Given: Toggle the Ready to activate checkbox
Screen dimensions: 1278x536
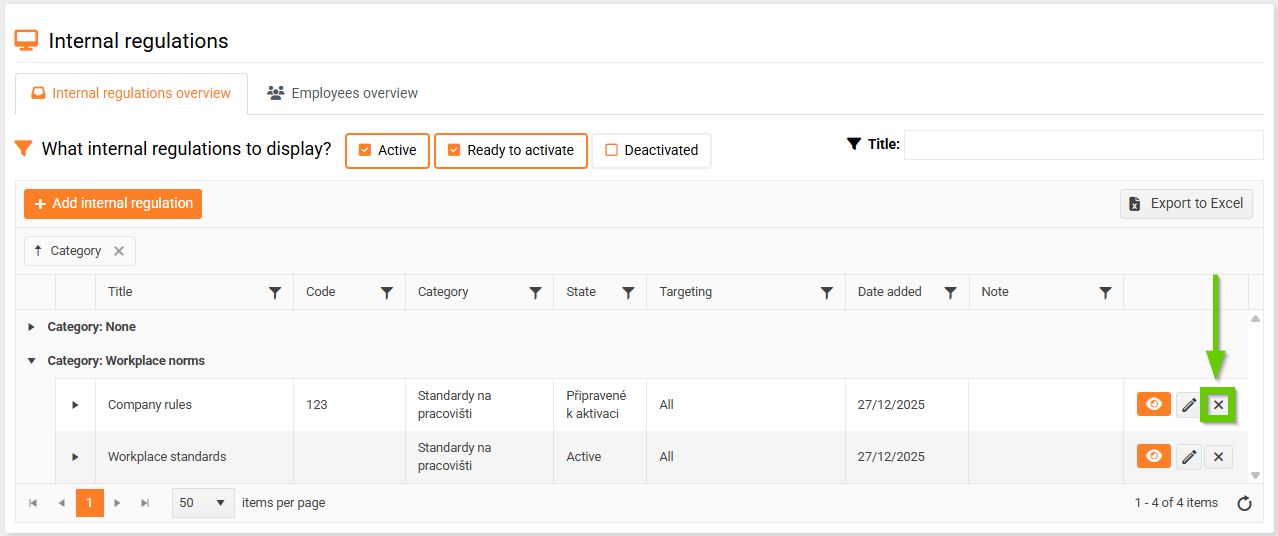Looking at the screenshot, I should 454,151.
